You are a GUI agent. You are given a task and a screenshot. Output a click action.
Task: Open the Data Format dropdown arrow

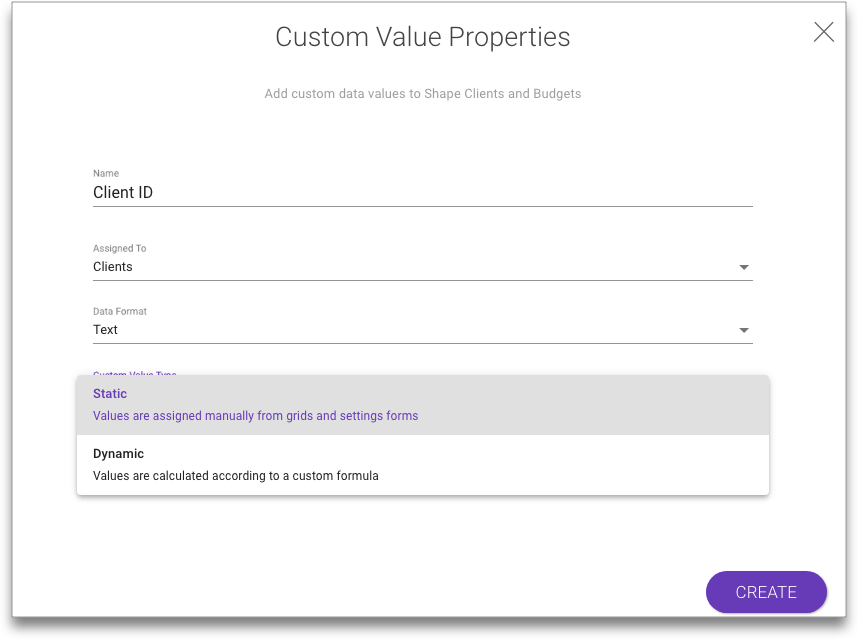[x=744, y=330]
